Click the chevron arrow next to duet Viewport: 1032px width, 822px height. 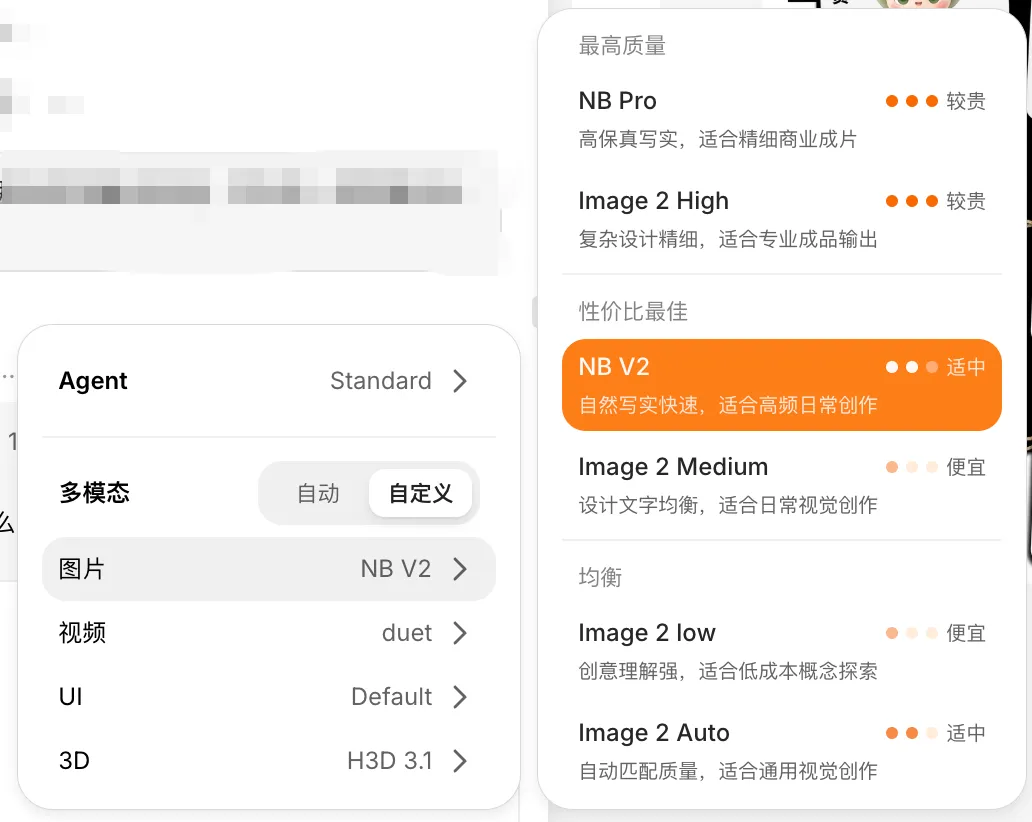click(x=460, y=632)
